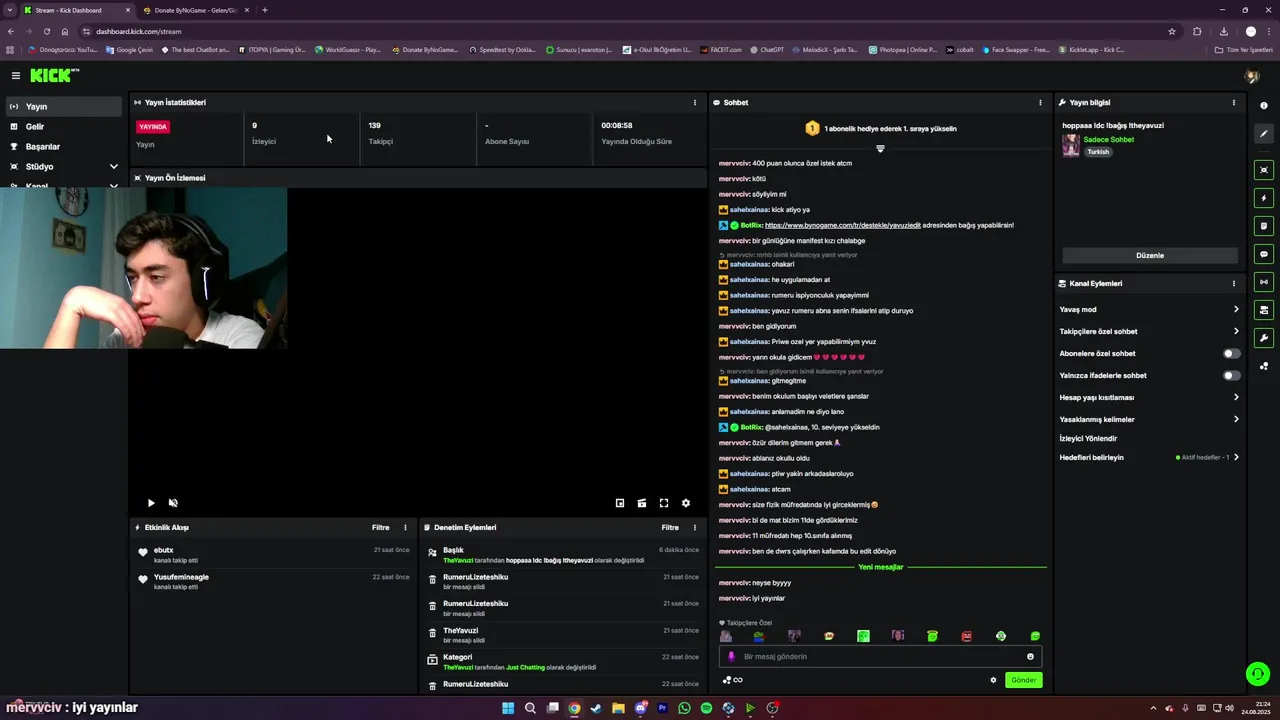Toggle Yalnızca ifadelerle sohbet switch
Viewport: 1280px width, 720px height.
tap(1232, 375)
